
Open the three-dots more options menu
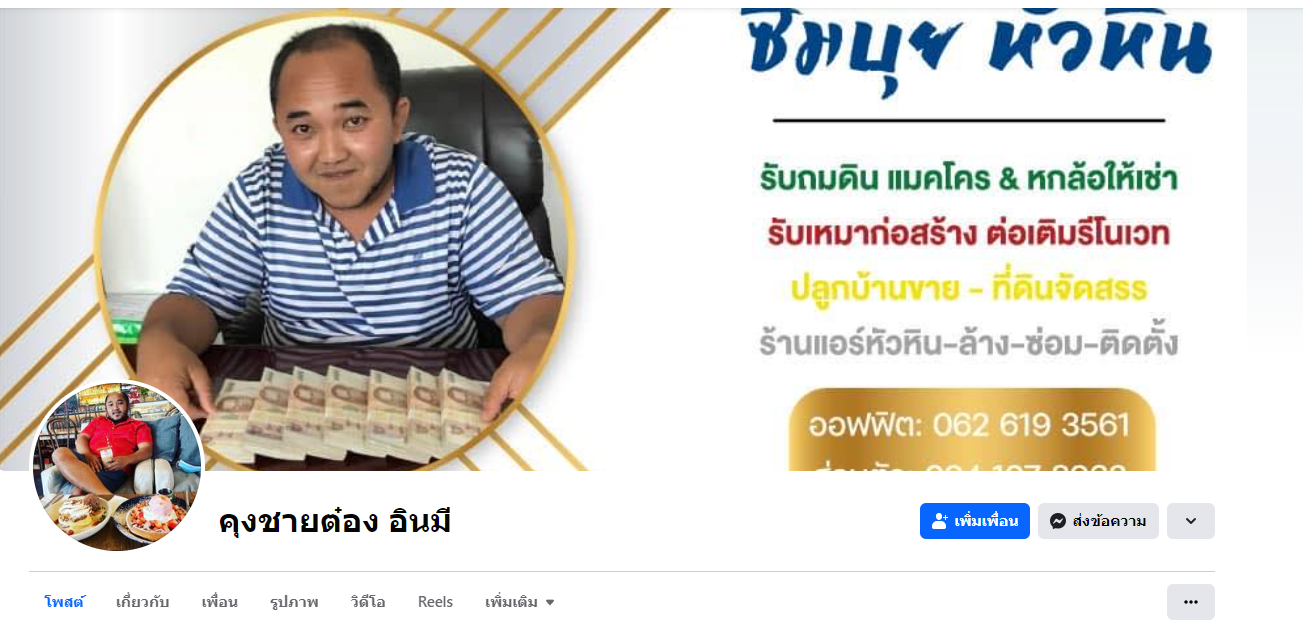1190,602
